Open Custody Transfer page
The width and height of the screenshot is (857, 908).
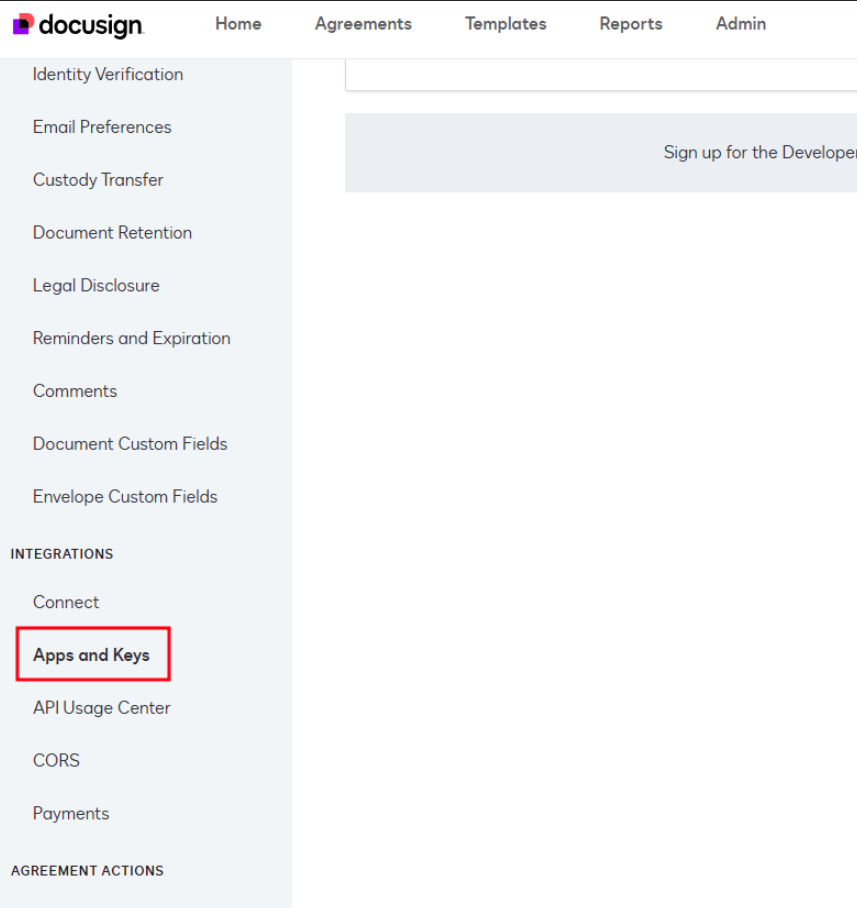click(x=98, y=180)
